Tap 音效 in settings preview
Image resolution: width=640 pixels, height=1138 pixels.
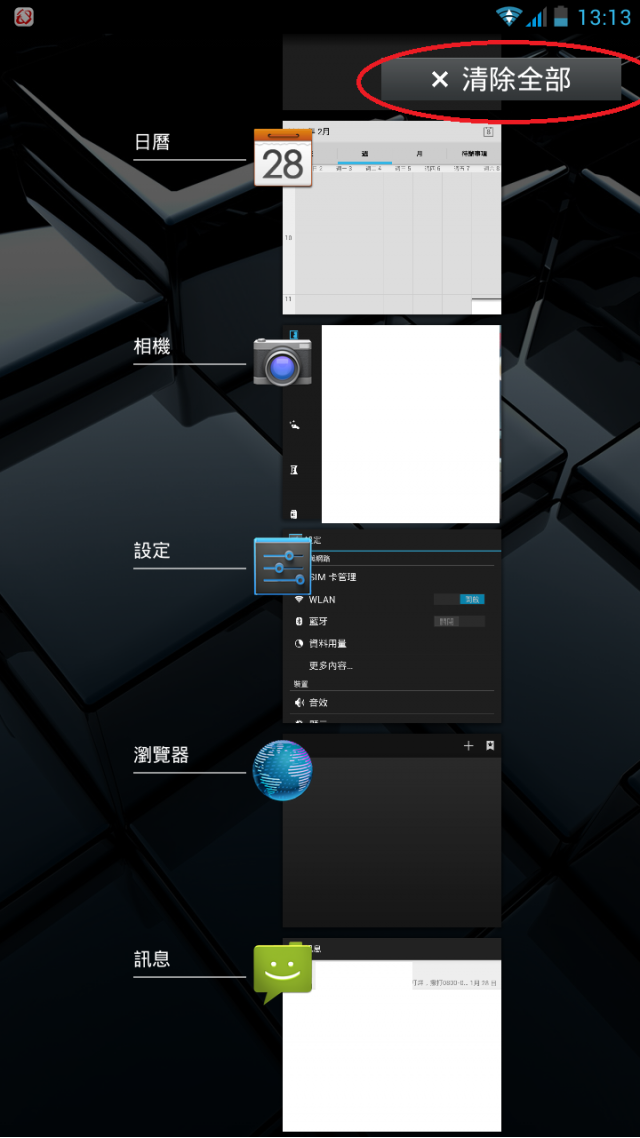click(x=319, y=703)
